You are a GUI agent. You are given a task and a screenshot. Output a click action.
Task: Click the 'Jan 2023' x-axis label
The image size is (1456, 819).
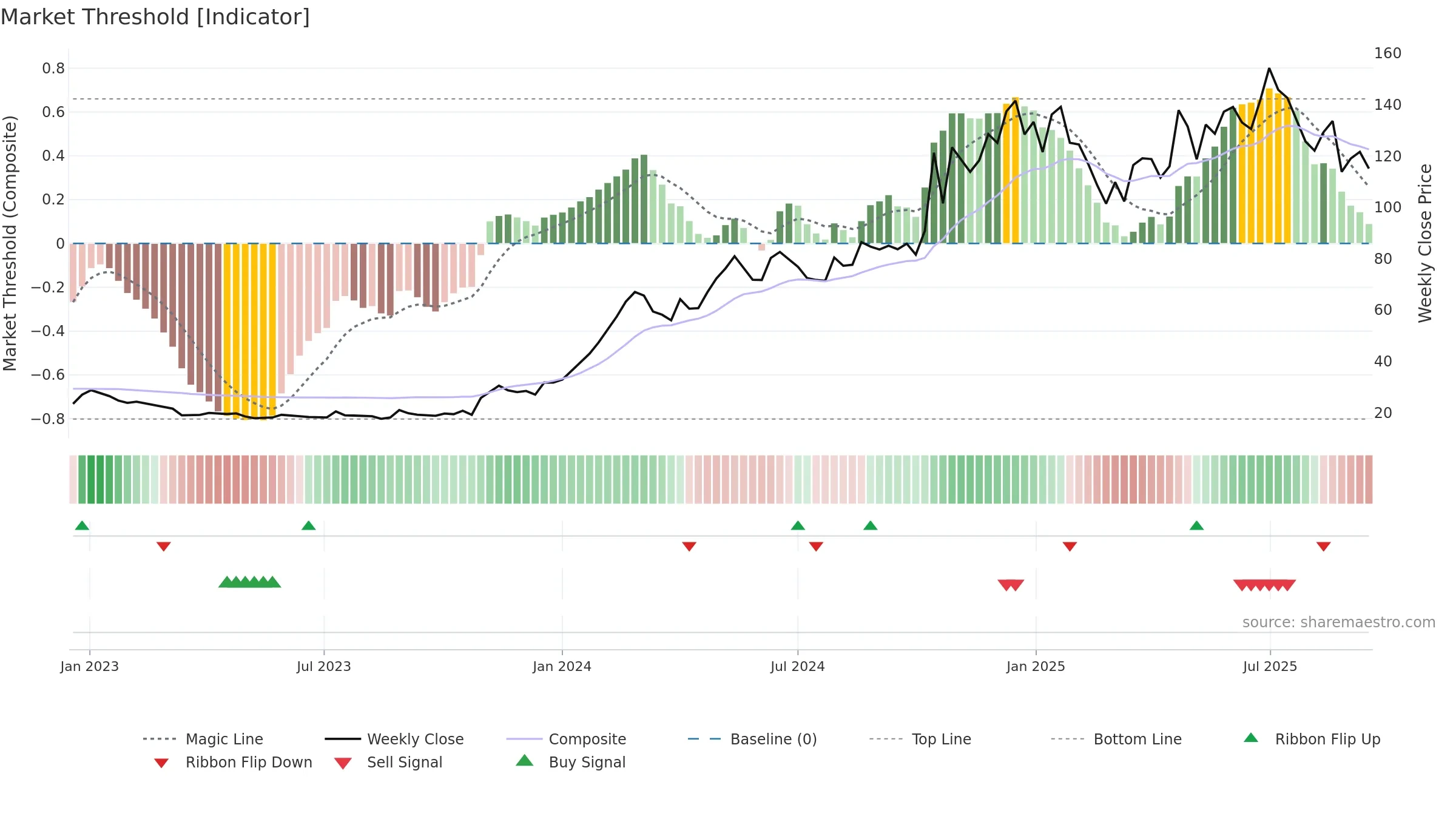(90, 666)
